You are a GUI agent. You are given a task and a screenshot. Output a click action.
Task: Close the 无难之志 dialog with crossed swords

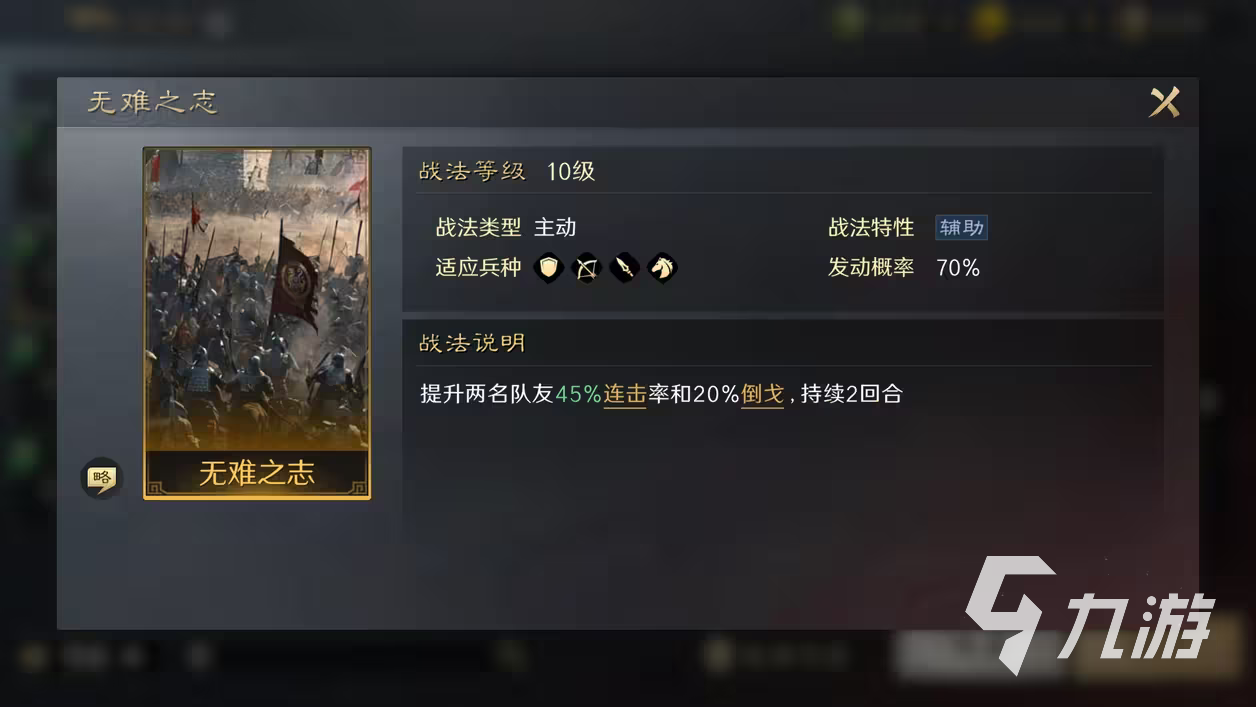click(x=1164, y=102)
